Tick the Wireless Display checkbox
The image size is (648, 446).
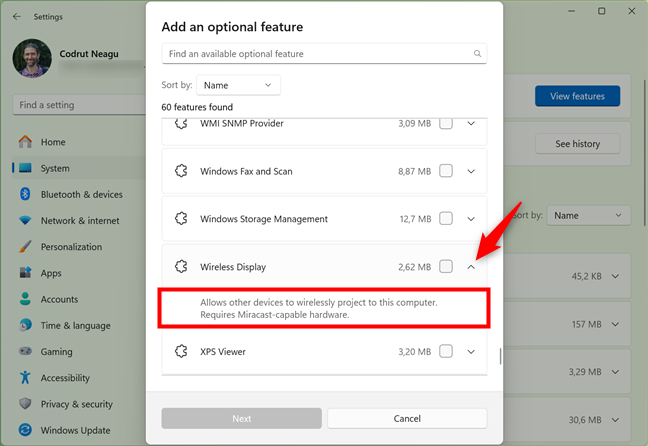pos(446,267)
